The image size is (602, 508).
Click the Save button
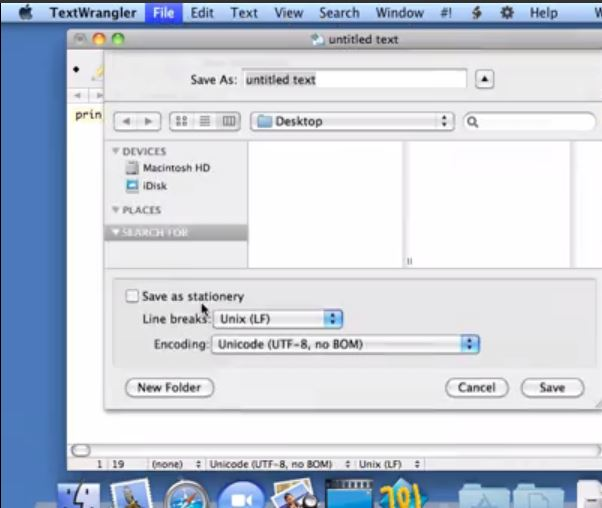pyautogui.click(x=552, y=387)
